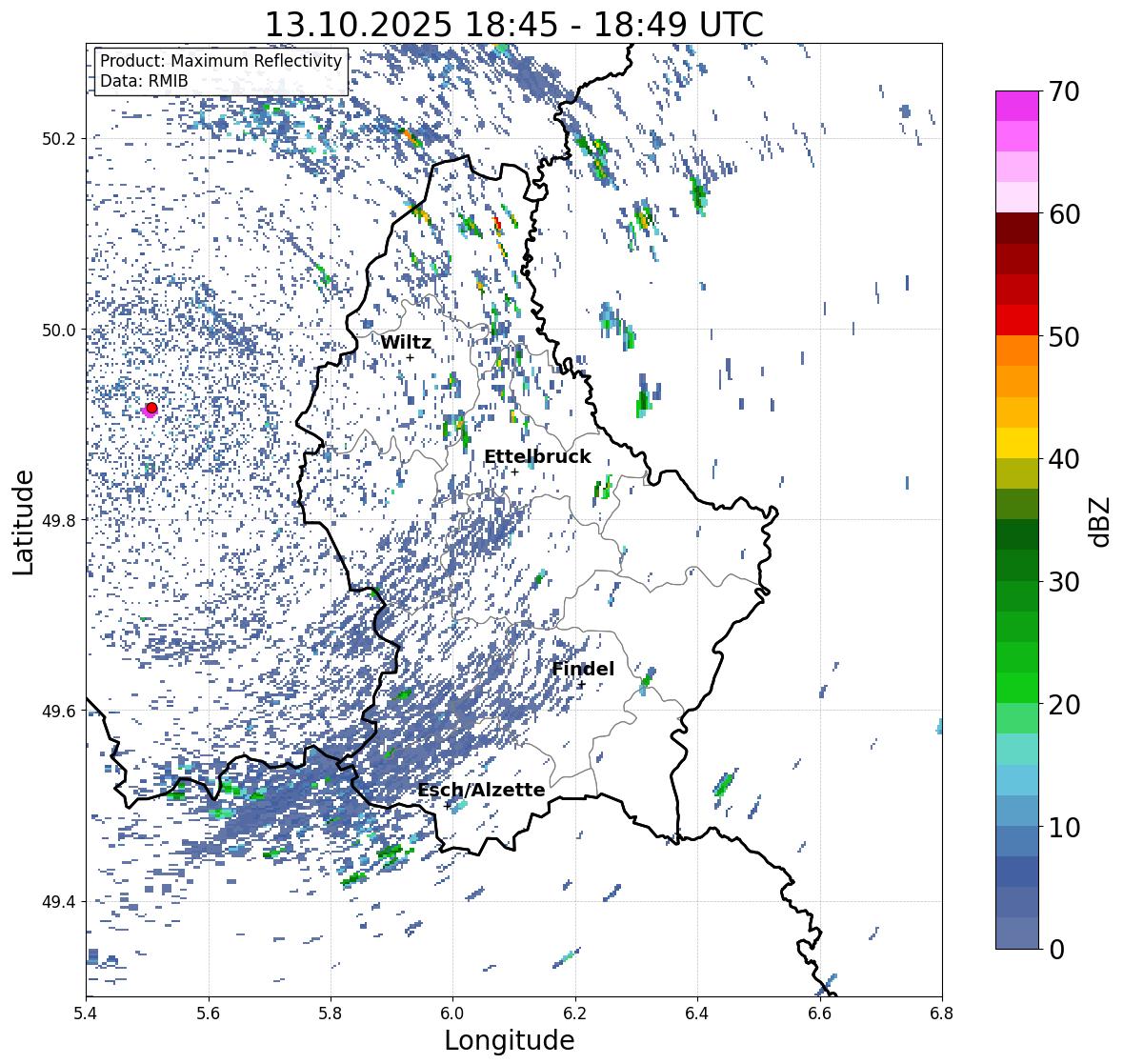Click the Longitude axis label
The width and height of the screenshot is (1123, 1064).
coord(510,1040)
